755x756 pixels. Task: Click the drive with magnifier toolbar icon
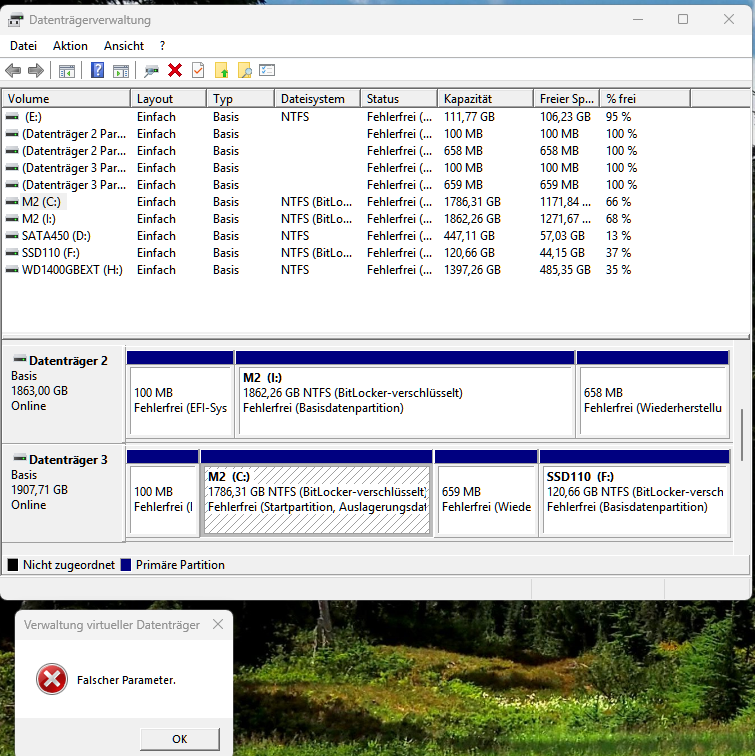point(151,71)
